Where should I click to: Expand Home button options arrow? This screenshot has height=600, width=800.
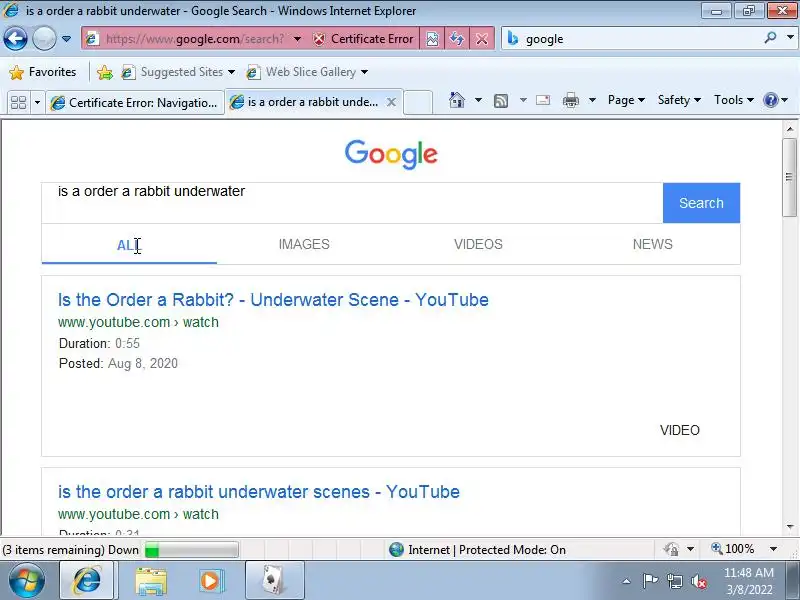[478, 100]
